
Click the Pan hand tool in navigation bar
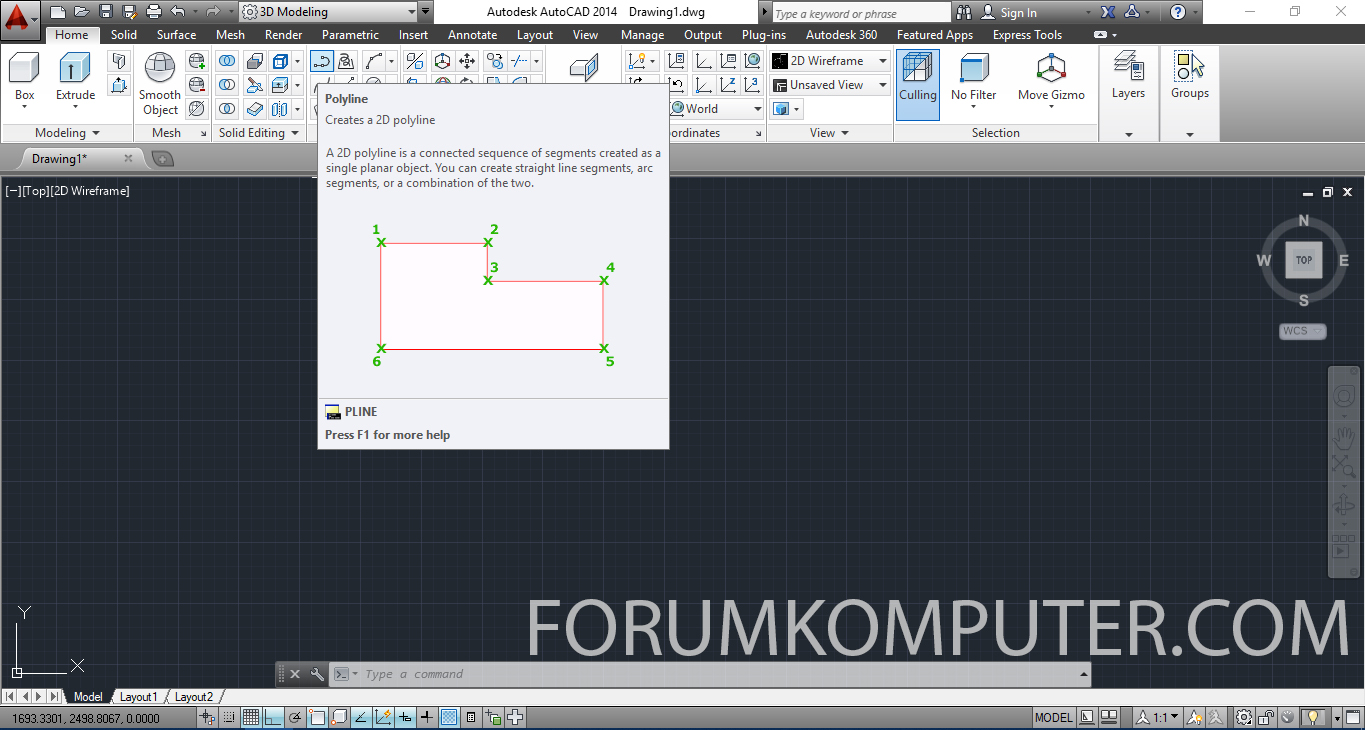pos(1343,437)
